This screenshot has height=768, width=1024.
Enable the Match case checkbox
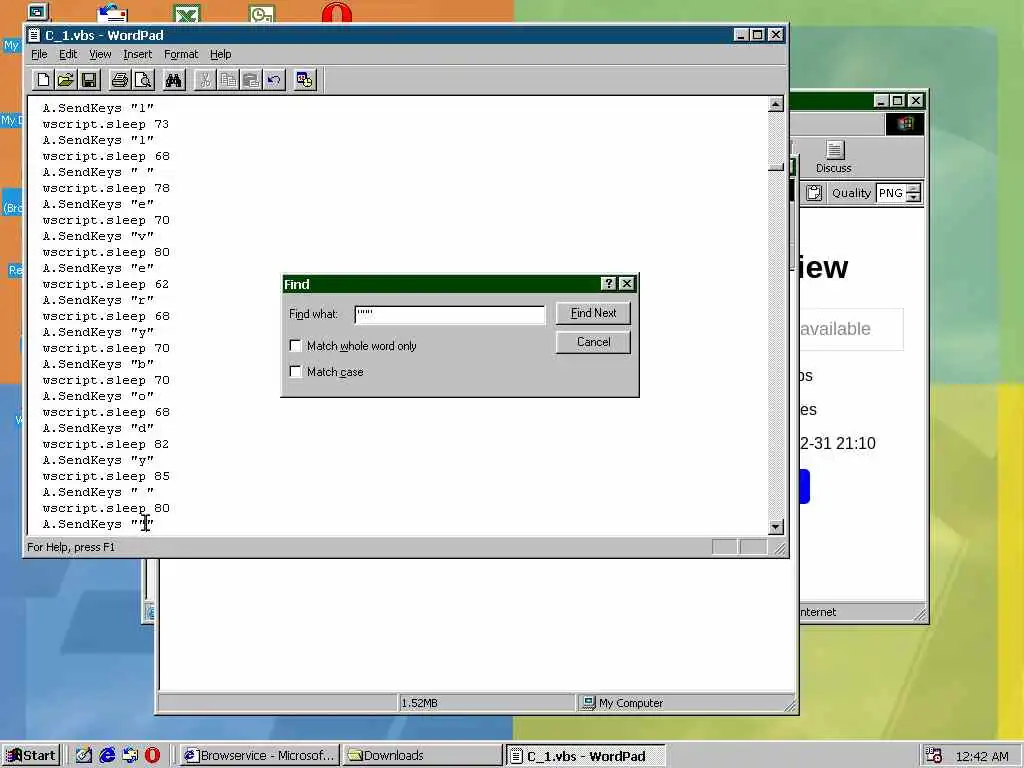point(295,372)
